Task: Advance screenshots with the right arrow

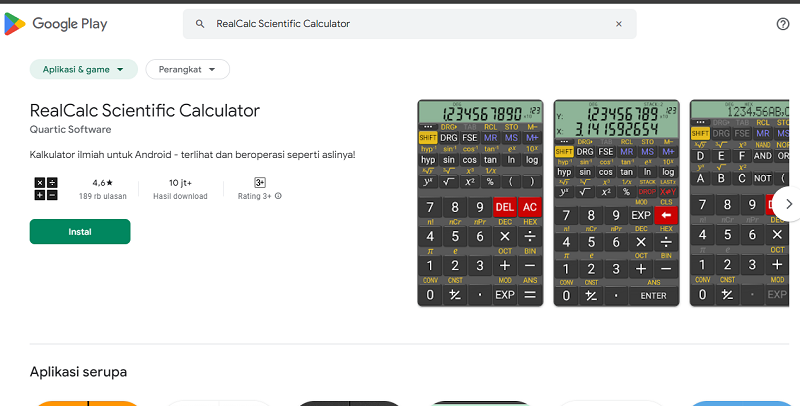Action: 788,204
